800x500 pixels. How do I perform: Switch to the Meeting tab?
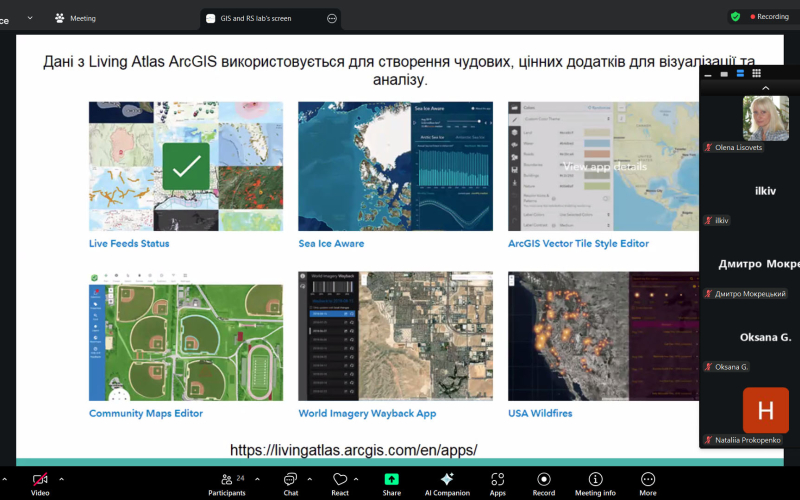[76, 17]
